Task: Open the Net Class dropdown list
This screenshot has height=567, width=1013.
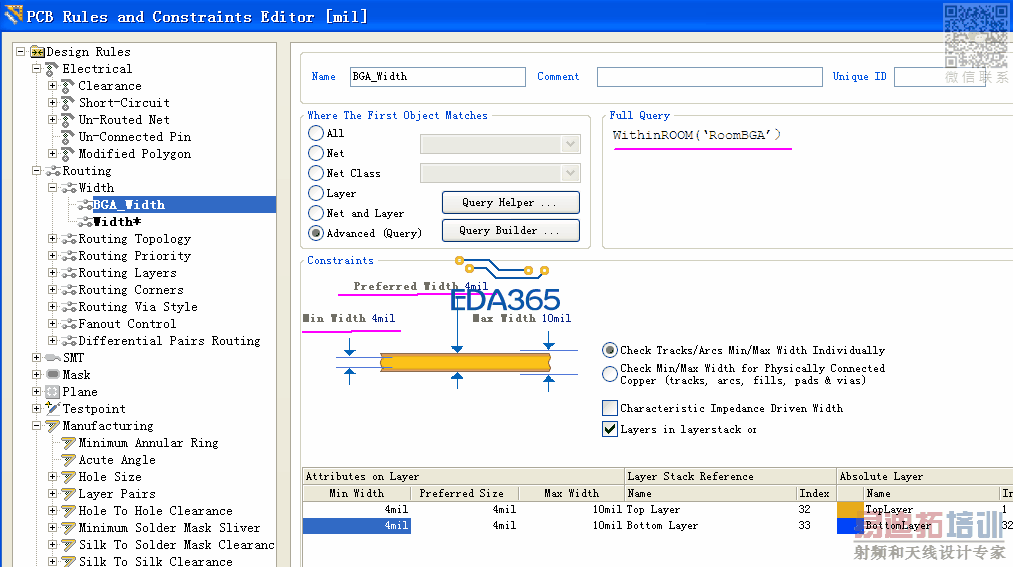Action: tap(570, 173)
